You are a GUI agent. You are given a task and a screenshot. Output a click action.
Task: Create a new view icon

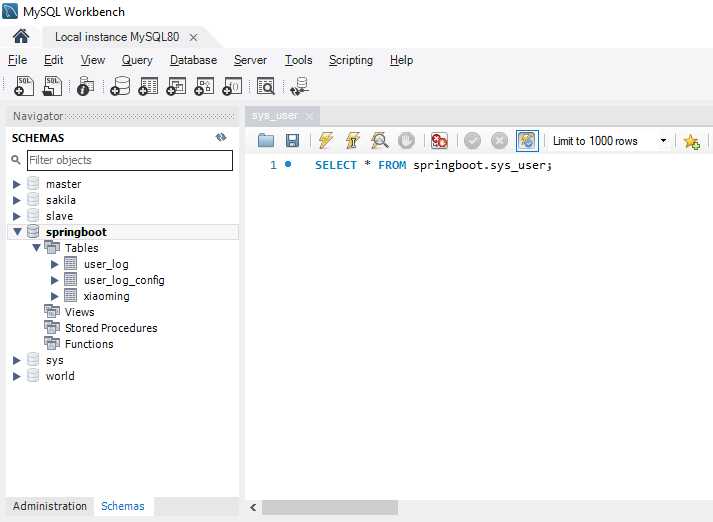pos(176,86)
